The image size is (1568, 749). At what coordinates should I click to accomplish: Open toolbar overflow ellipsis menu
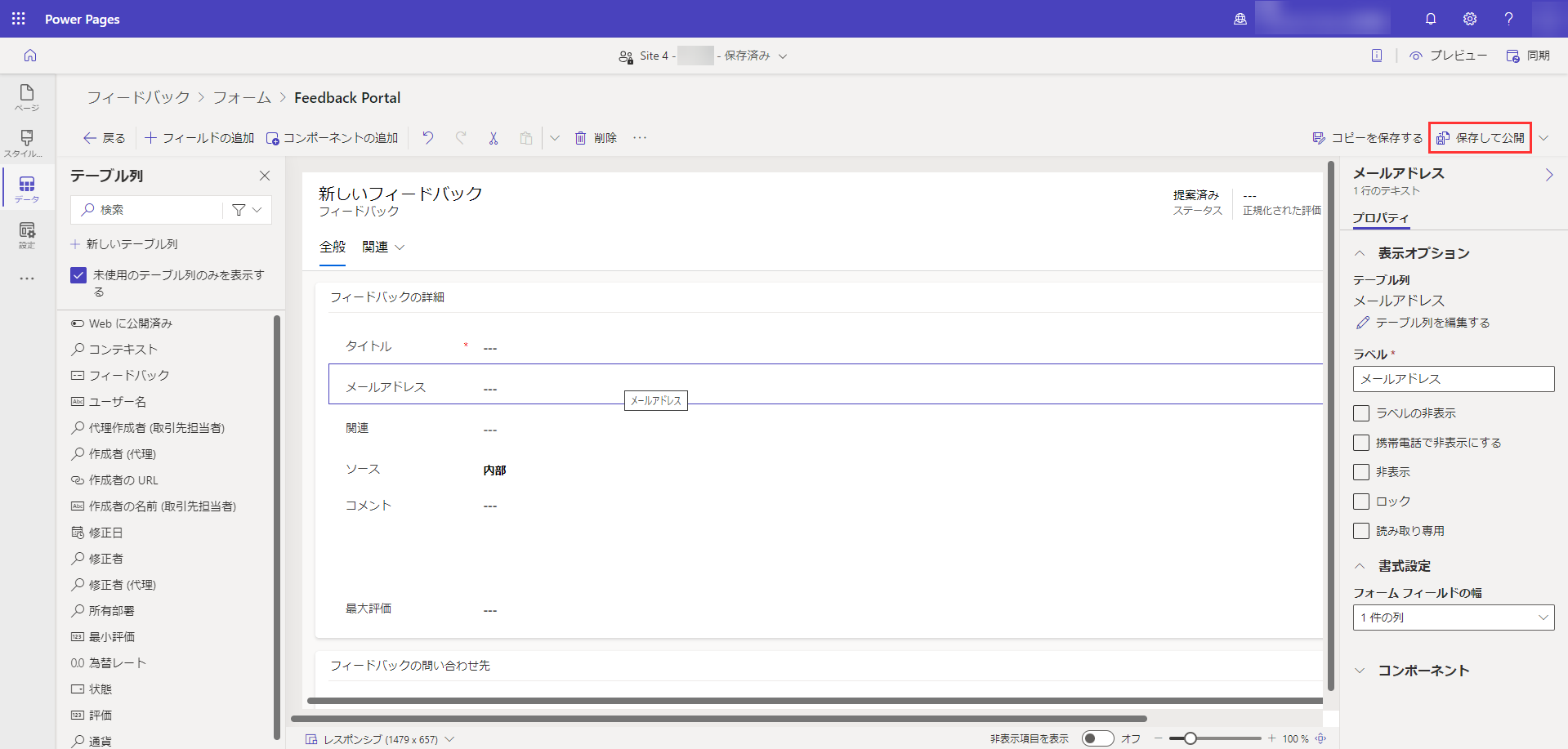pos(640,138)
